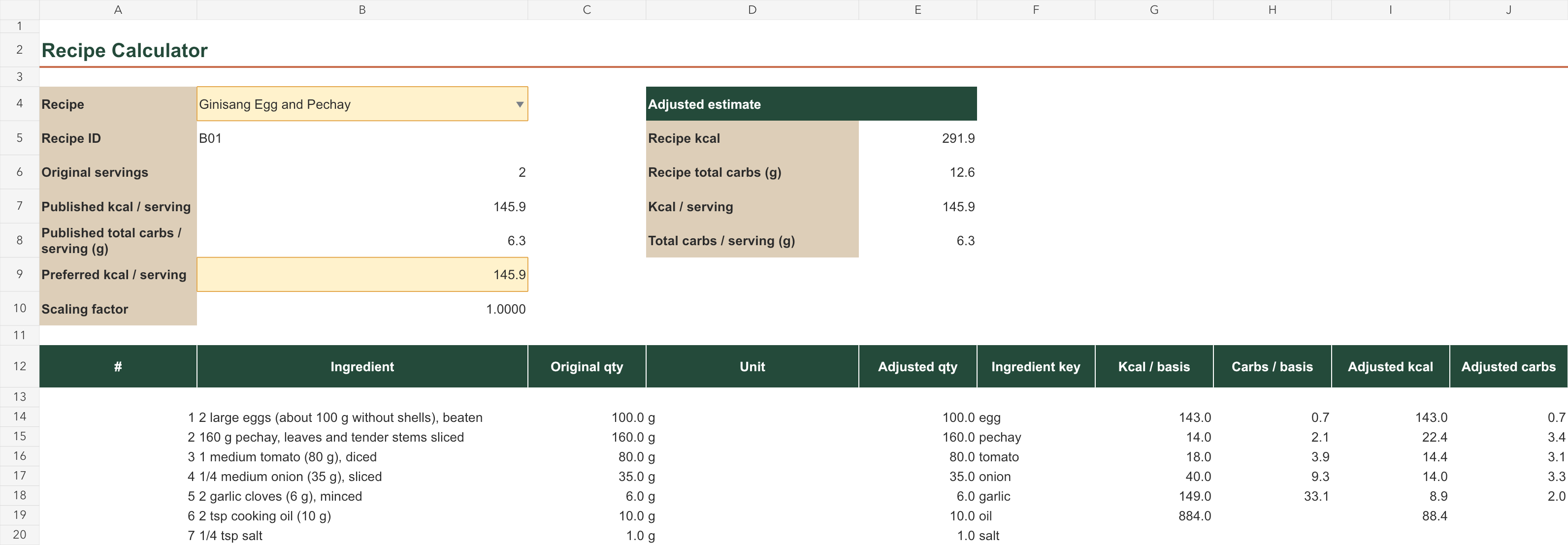Select the Preferred kcal / serving input cell
The width and height of the screenshot is (1568, 545).
(362, 274)
